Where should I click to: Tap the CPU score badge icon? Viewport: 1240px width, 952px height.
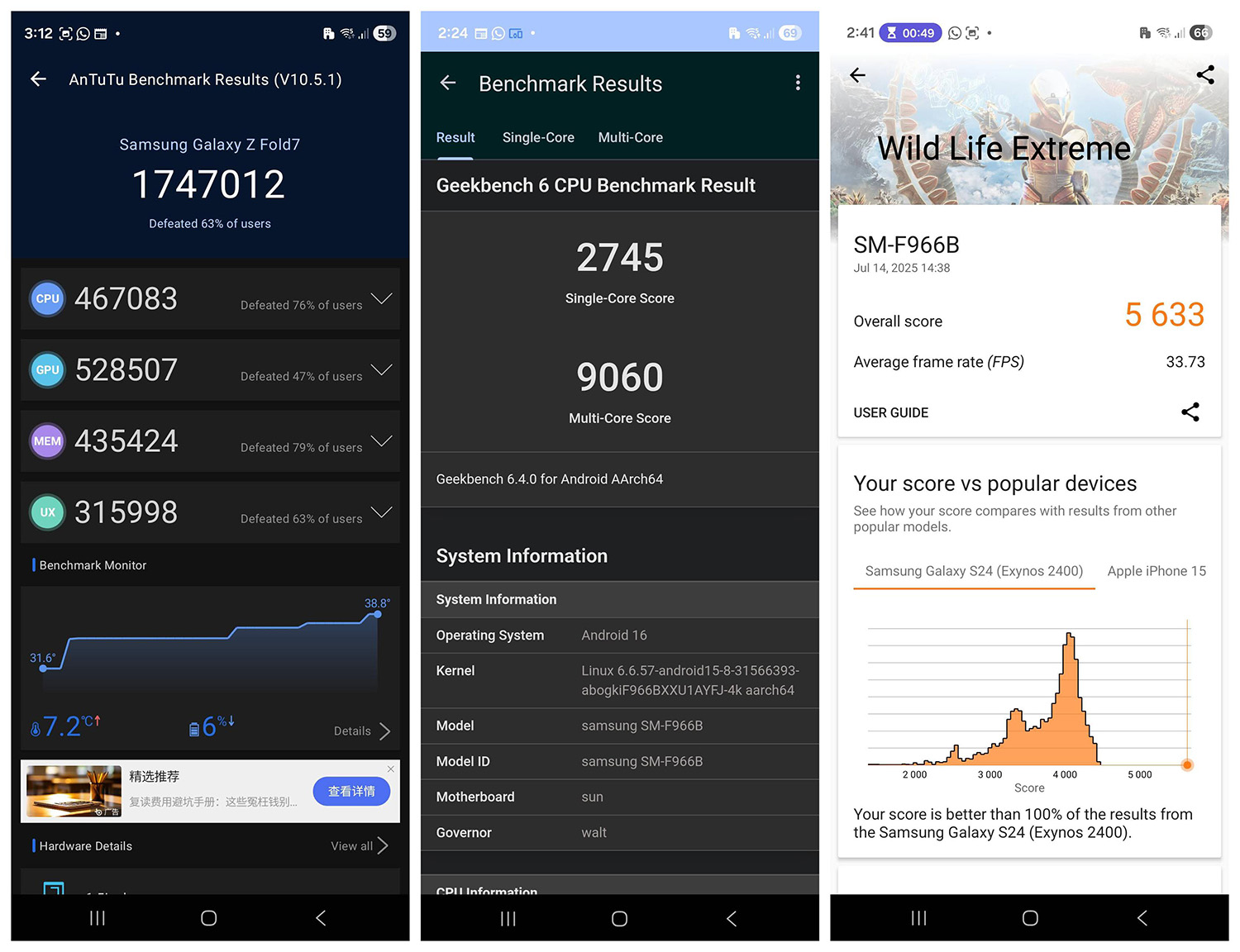coord(47,298)
